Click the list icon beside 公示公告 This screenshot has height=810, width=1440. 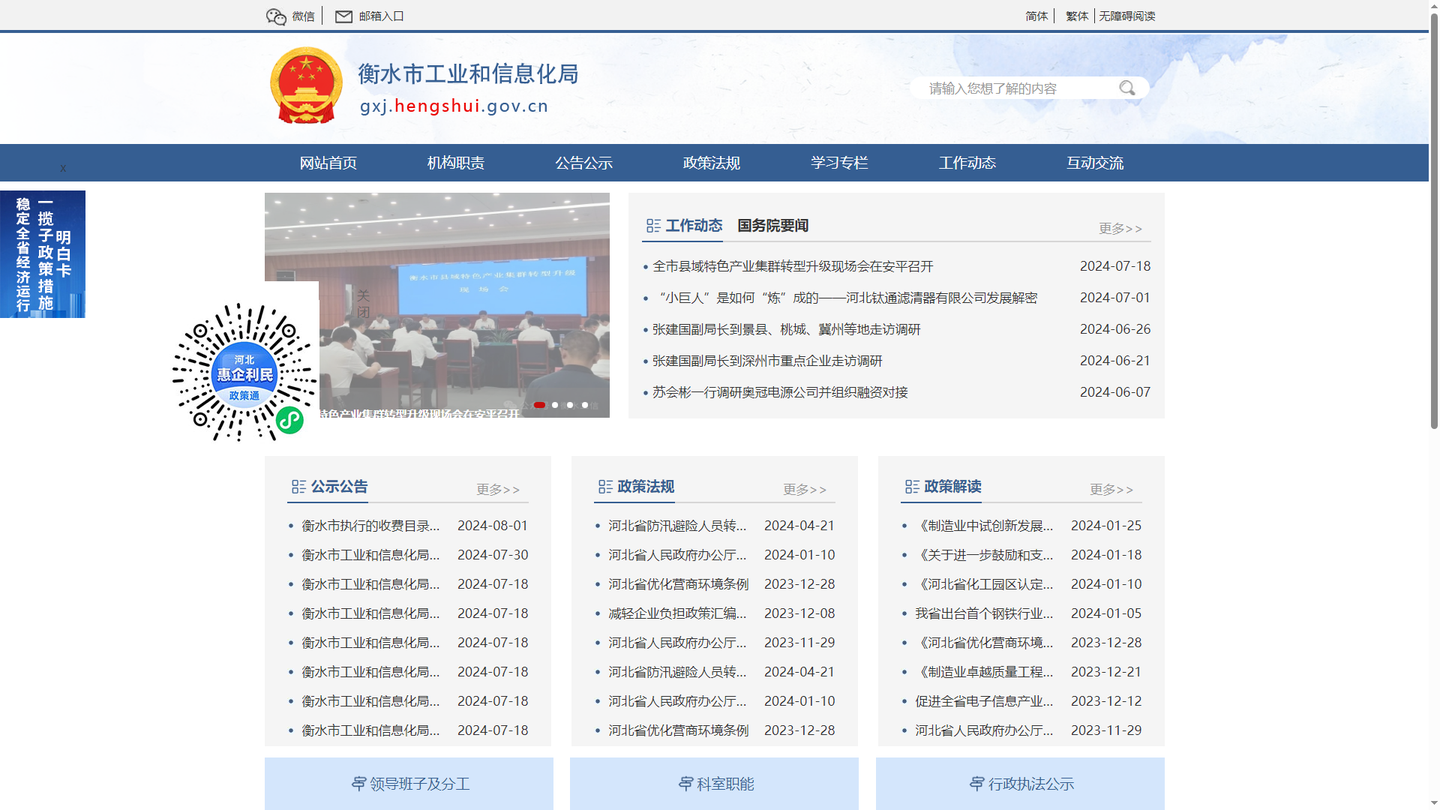[x=298, y=487]
